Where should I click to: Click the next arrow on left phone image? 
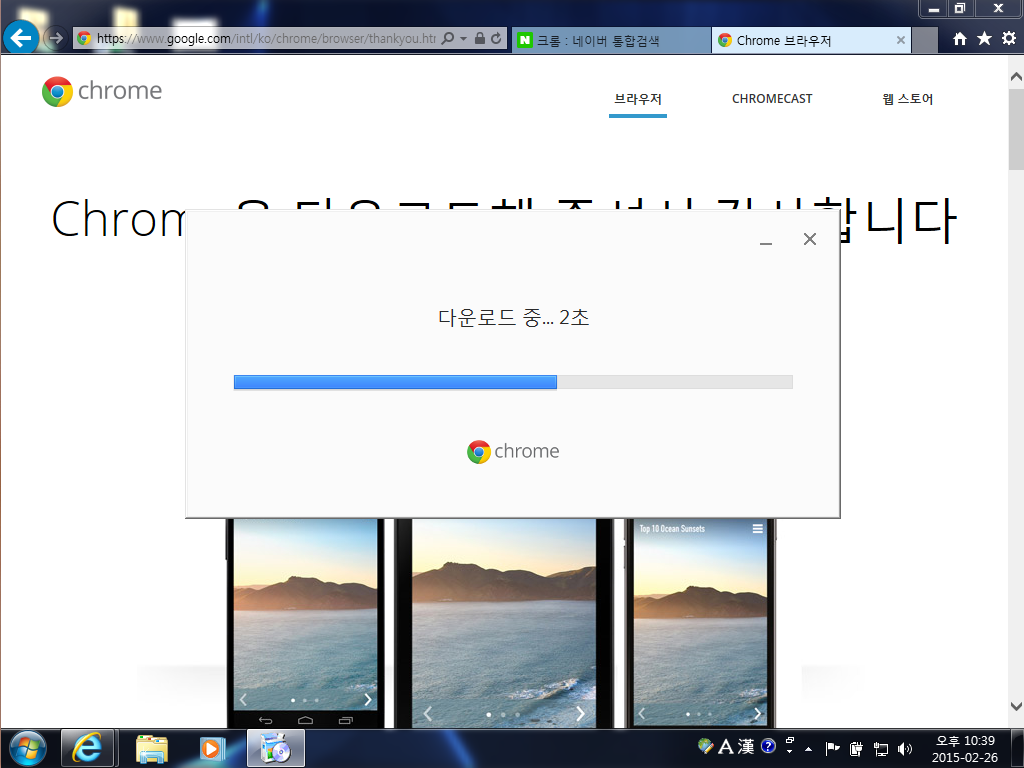[368, 700]
